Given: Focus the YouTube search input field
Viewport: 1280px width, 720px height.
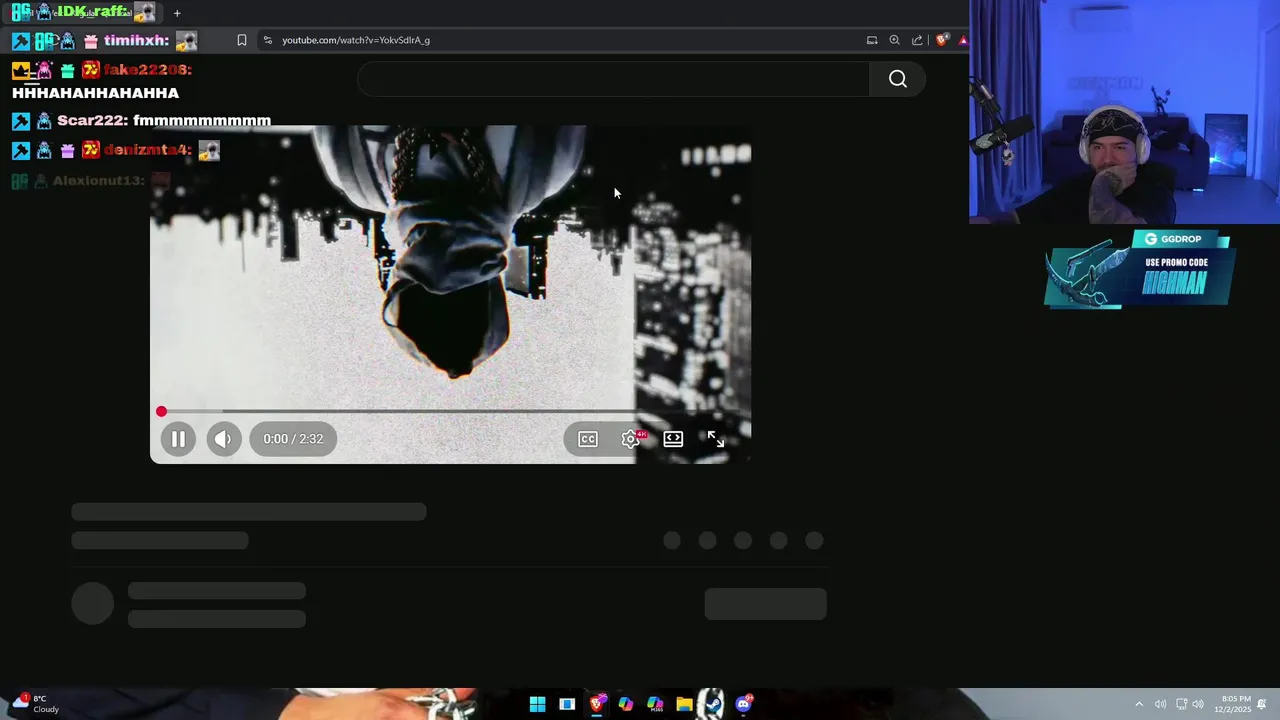Looking at the screenshot, I should (613, 79).
